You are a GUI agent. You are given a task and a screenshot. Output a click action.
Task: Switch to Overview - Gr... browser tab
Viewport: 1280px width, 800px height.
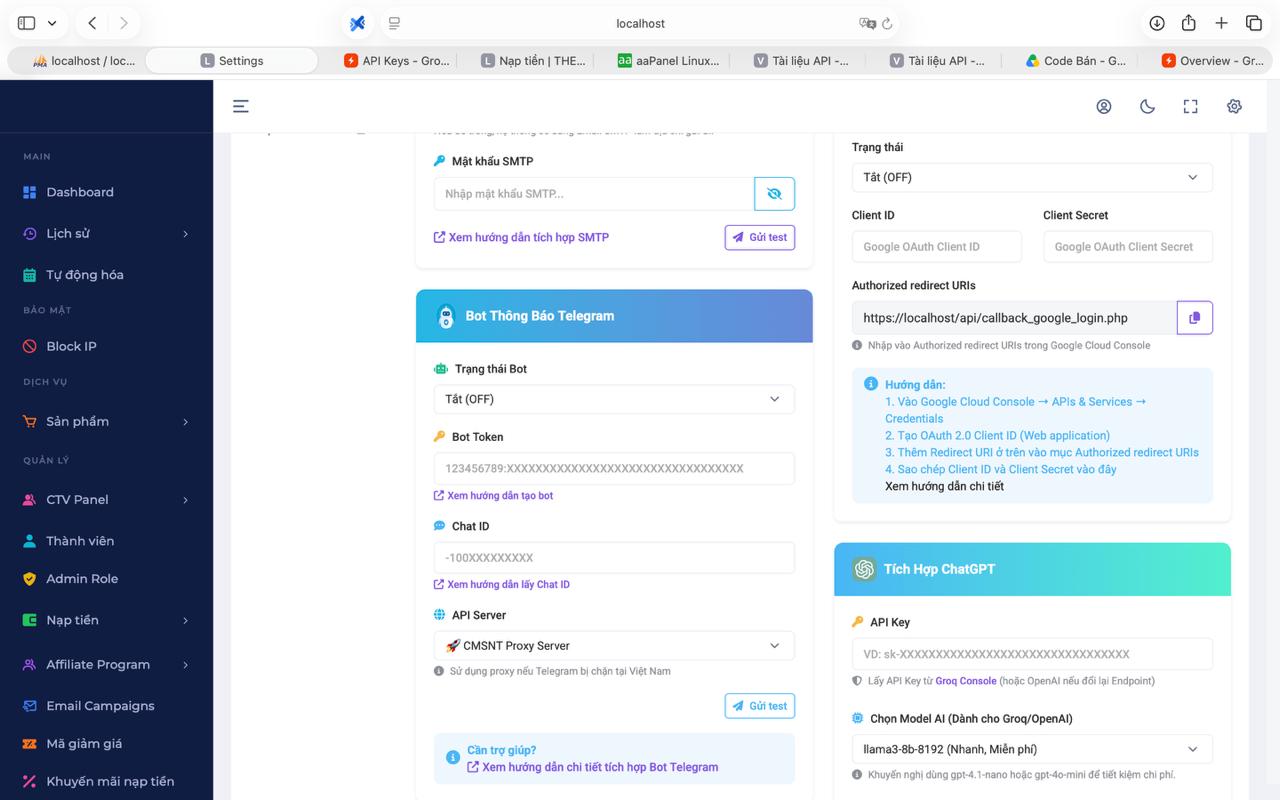[x=1212, y=61]
